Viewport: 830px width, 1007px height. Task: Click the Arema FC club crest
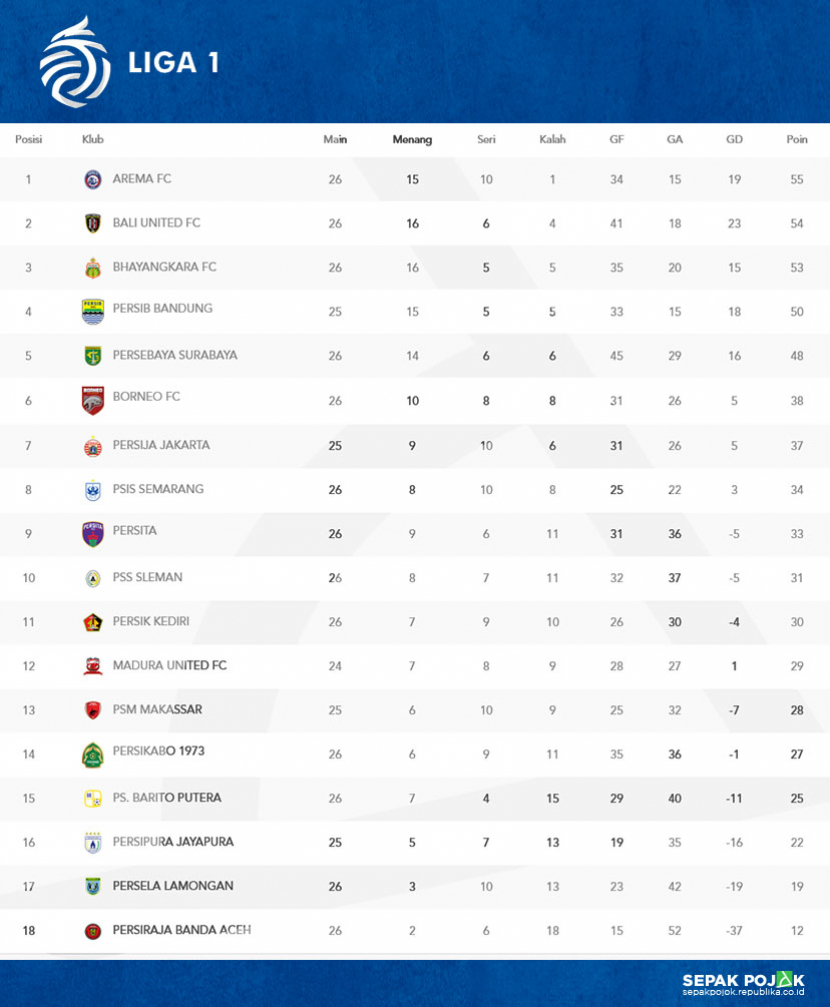point(93,179)
